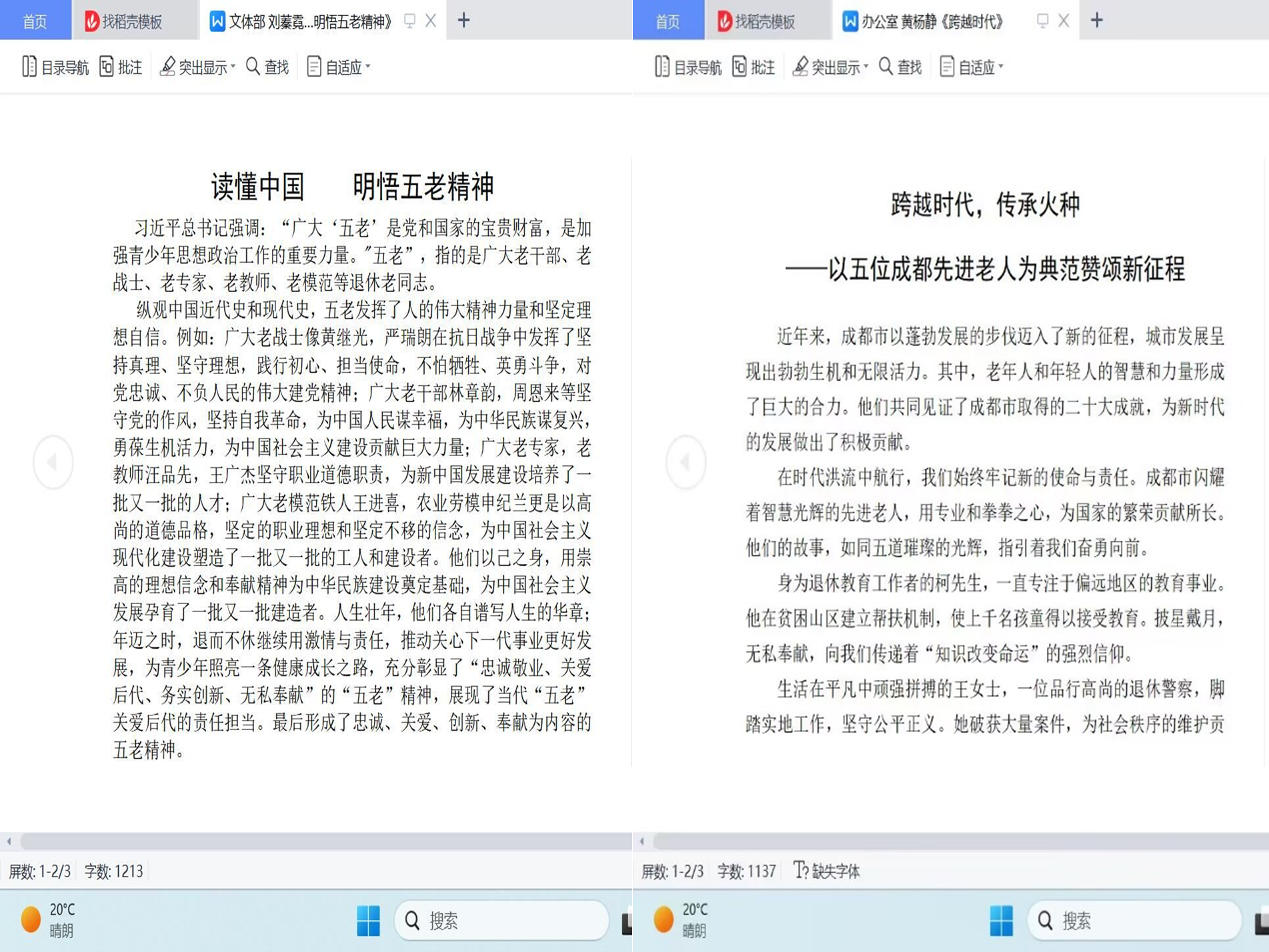
Task: Add a new tab in the left window
Action: 463,21
